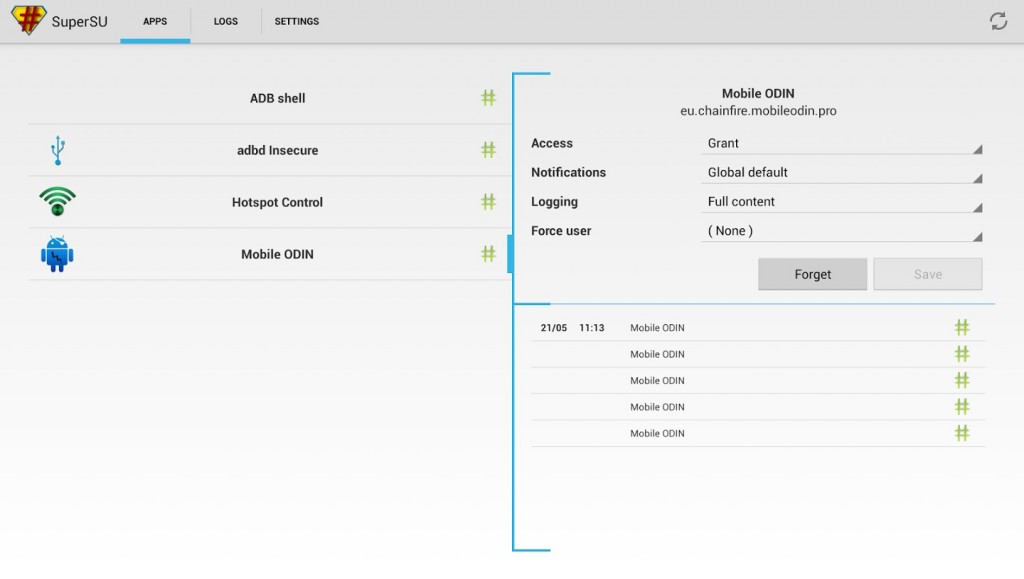The height and width of the screenshot is (579, 1024).
Task: Click the green hash on 11:13 log entry
Action: click(961, 328)
